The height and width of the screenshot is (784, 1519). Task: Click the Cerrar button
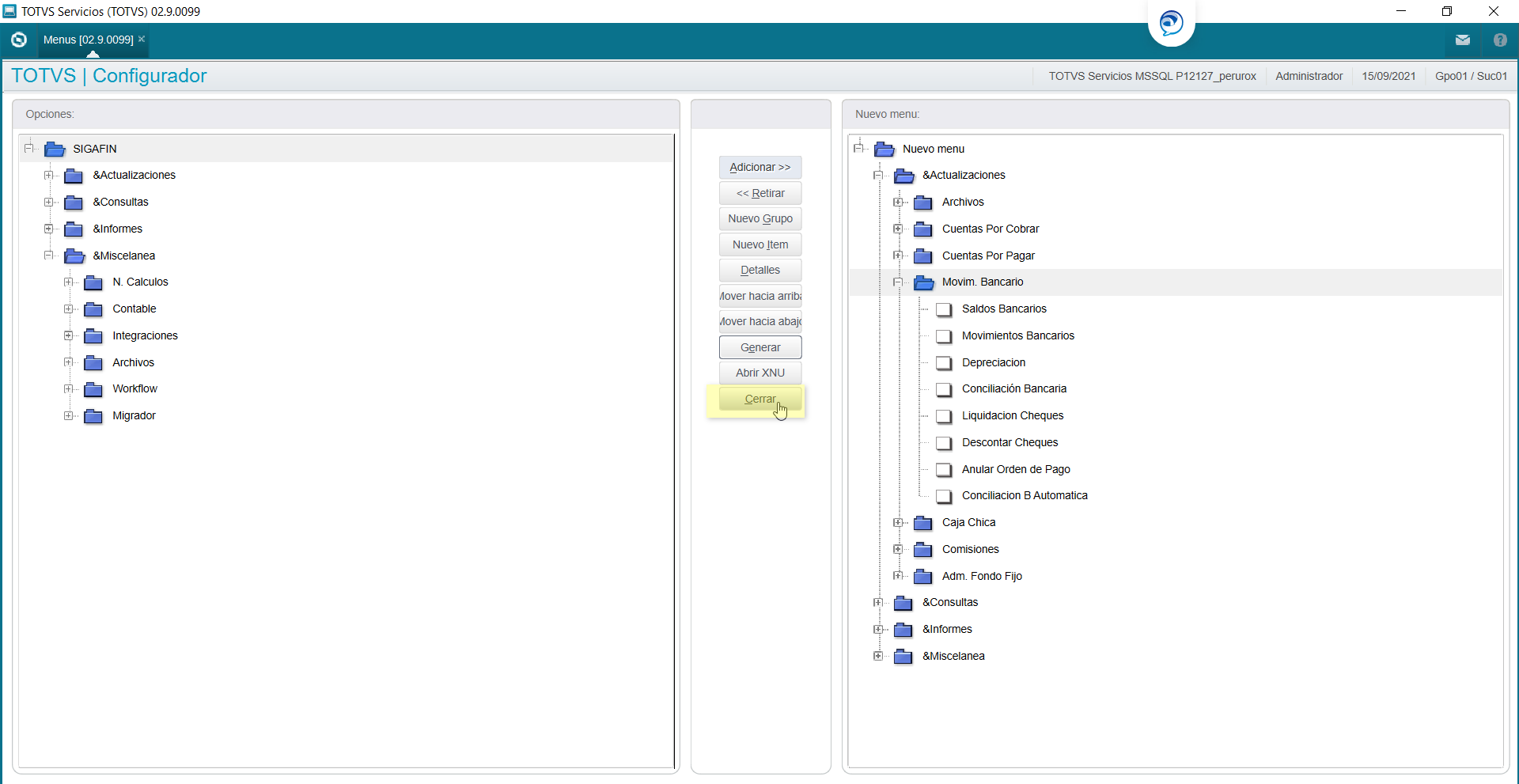click(760, 399)
